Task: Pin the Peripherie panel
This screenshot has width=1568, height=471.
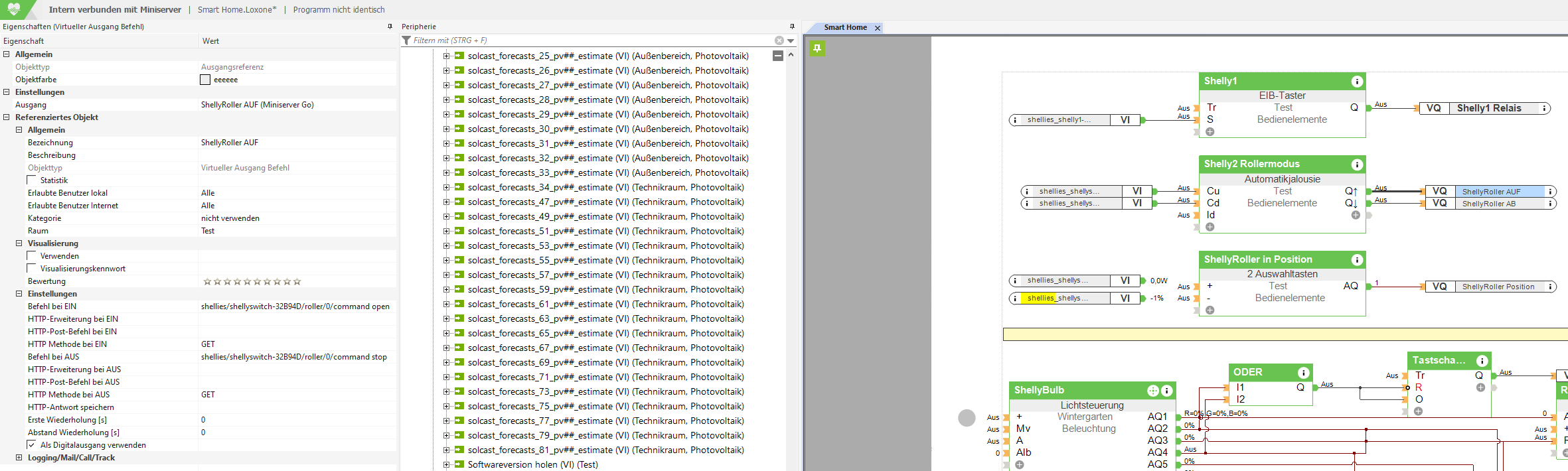Action: [x=792, y=27]
